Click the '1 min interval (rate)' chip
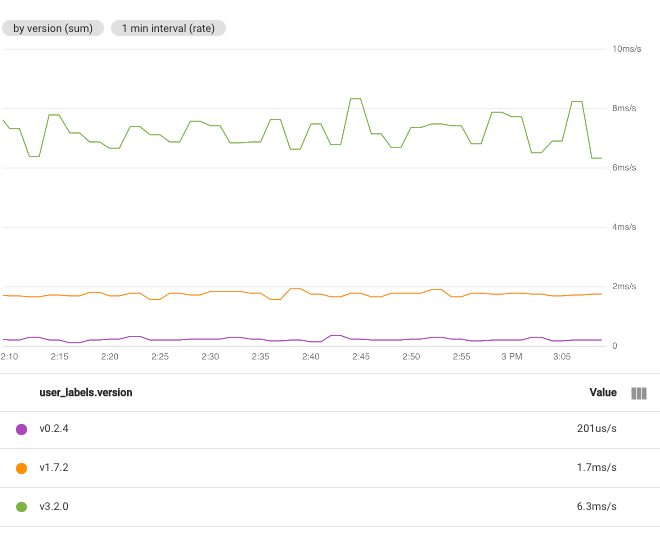The width and height of the screenshot is (660, 535). tap(168, 28)
